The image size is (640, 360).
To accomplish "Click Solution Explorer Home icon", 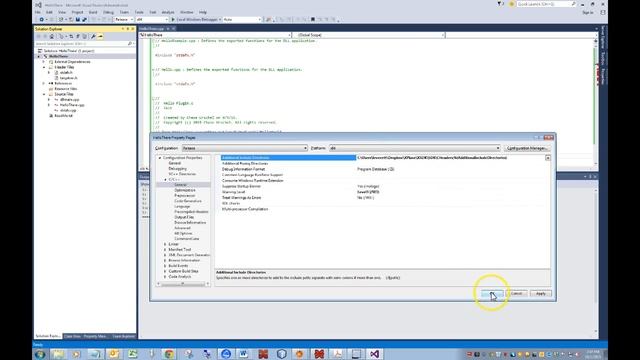I will tap(51, 36).
